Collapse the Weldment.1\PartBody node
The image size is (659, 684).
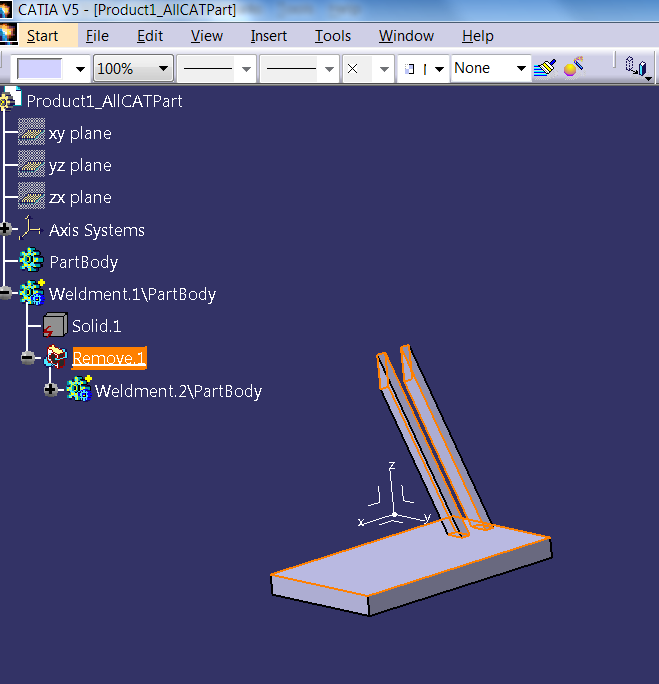tap(6, 293)
